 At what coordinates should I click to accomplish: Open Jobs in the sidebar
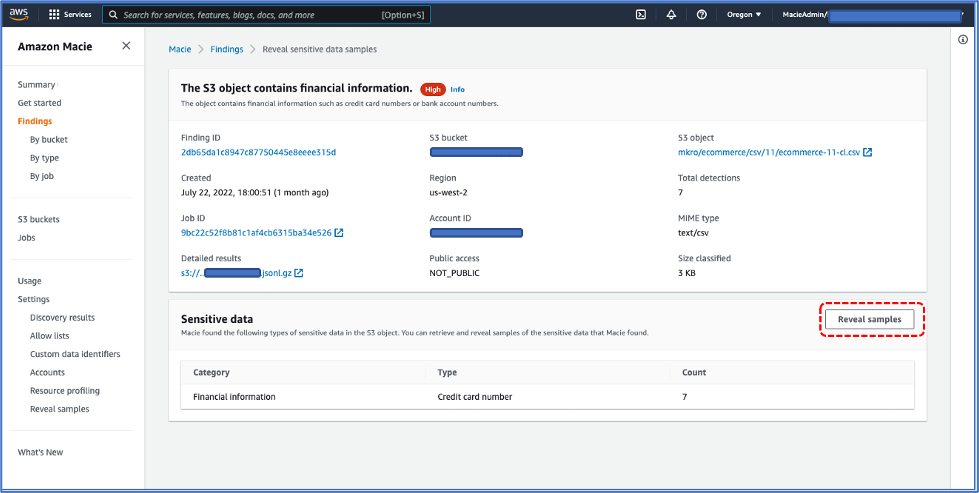pyautogui.click(x=26, y=238)
